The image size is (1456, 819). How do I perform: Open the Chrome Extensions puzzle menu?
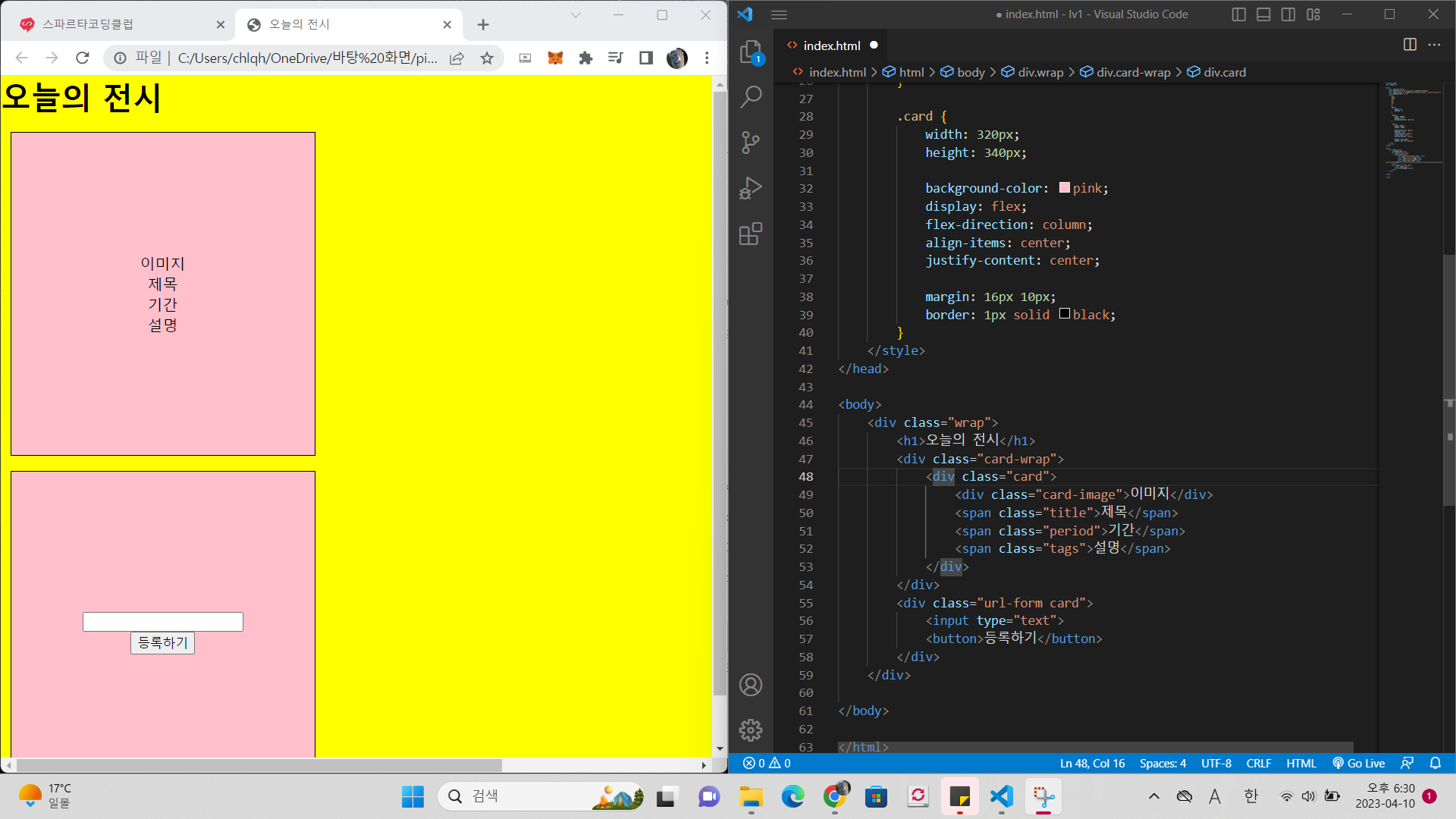(585, 58)
